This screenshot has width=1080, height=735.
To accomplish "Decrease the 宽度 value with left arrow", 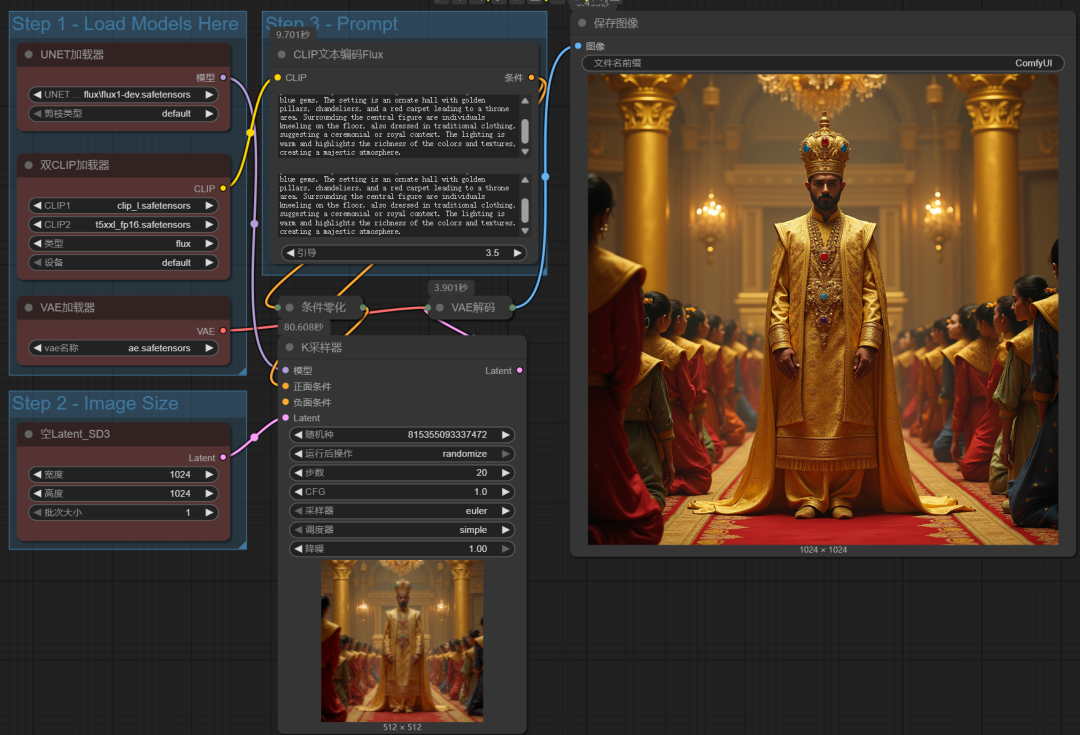I will (37, 474).
